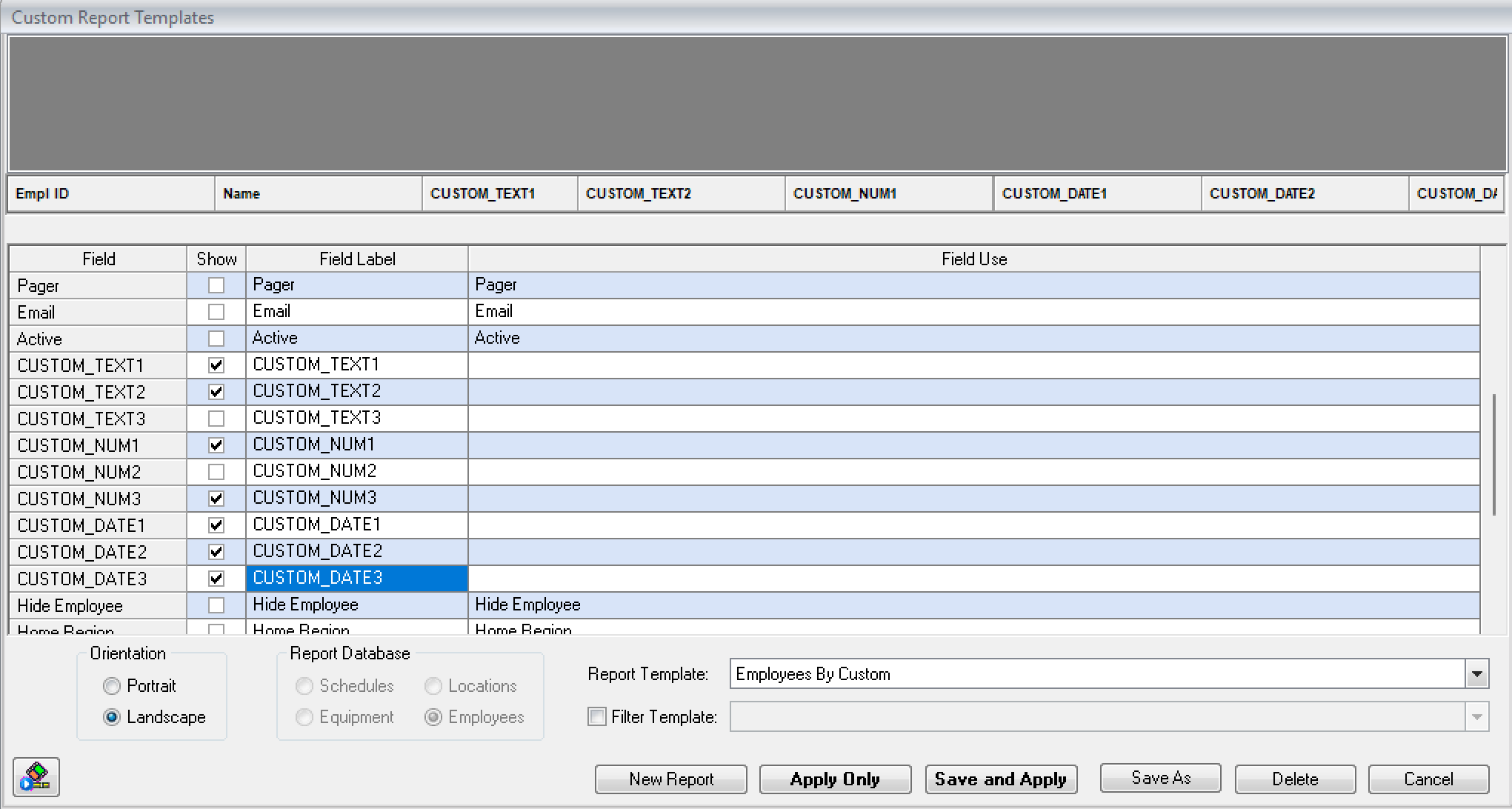
Task: Click the field list vertical scrollbar thumb
Action: [x=1494, y=455]
